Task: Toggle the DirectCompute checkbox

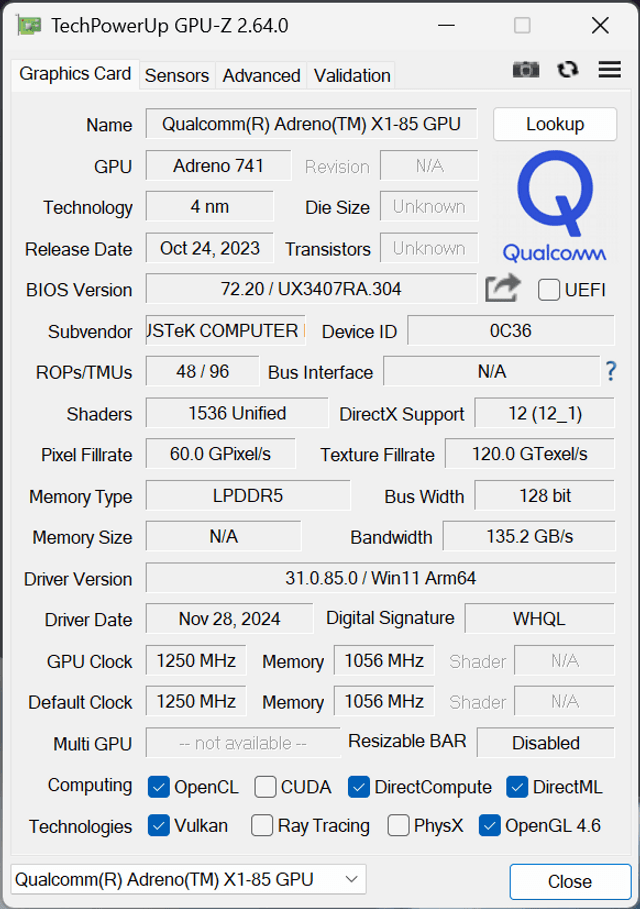Action: click(x=358, y=787)
